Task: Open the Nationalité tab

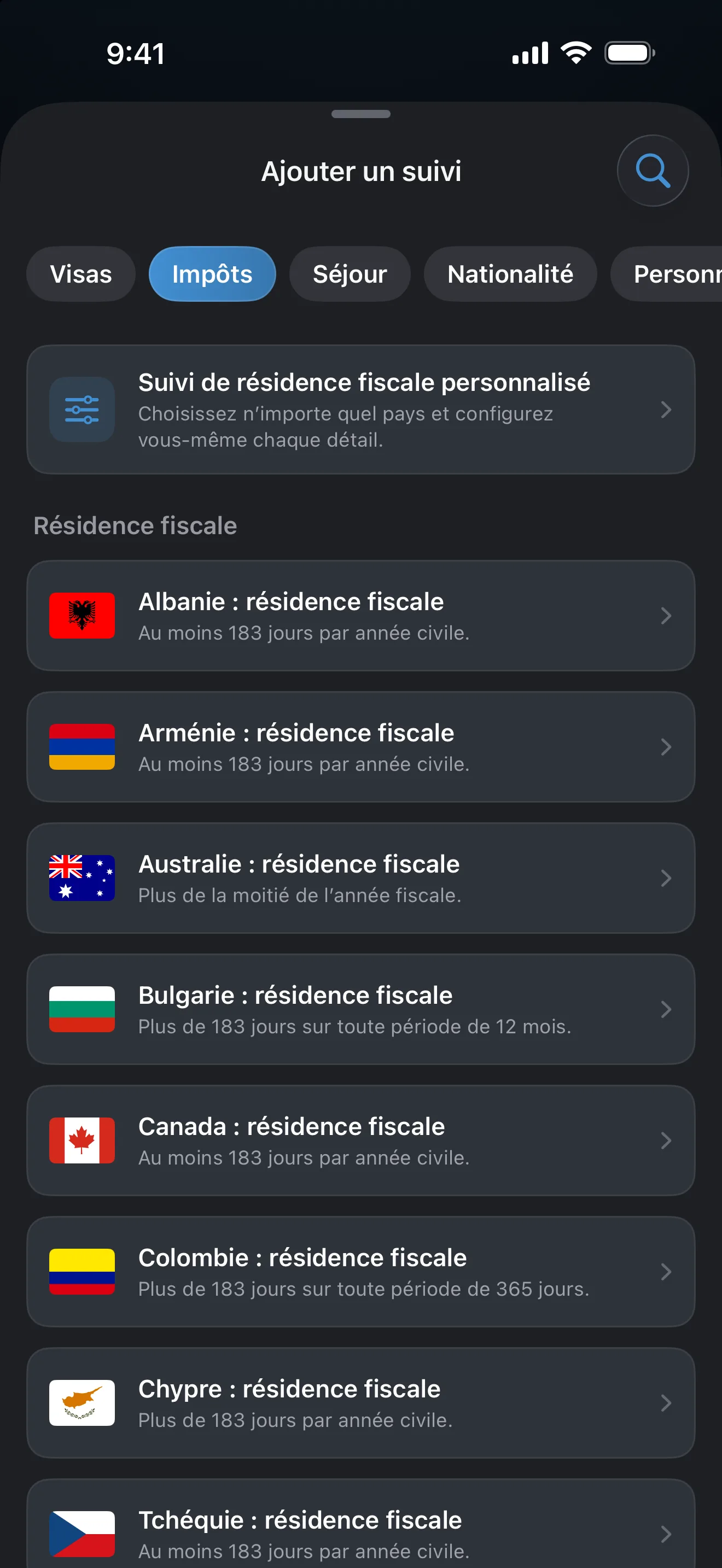Action: pyautogui.click(x=510, y=274)
